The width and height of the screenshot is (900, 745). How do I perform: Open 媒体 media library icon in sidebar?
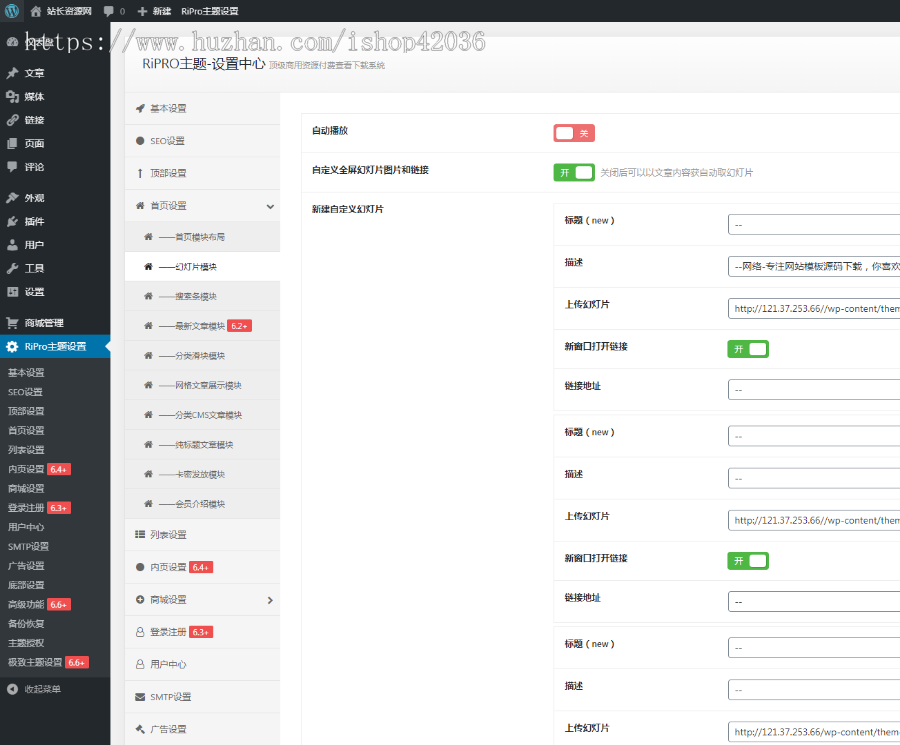tap(12, 97)
